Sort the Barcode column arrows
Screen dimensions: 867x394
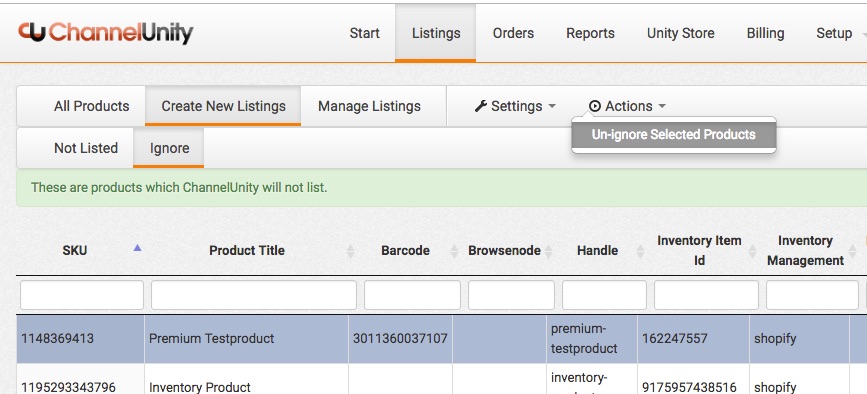click(x=454, y=251)
